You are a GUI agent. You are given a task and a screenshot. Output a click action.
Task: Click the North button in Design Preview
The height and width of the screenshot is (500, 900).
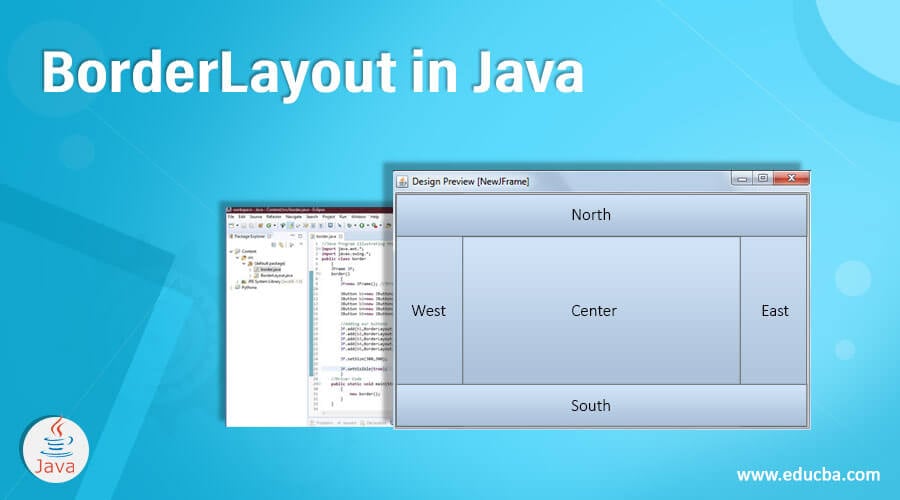[x=601, y=215]
